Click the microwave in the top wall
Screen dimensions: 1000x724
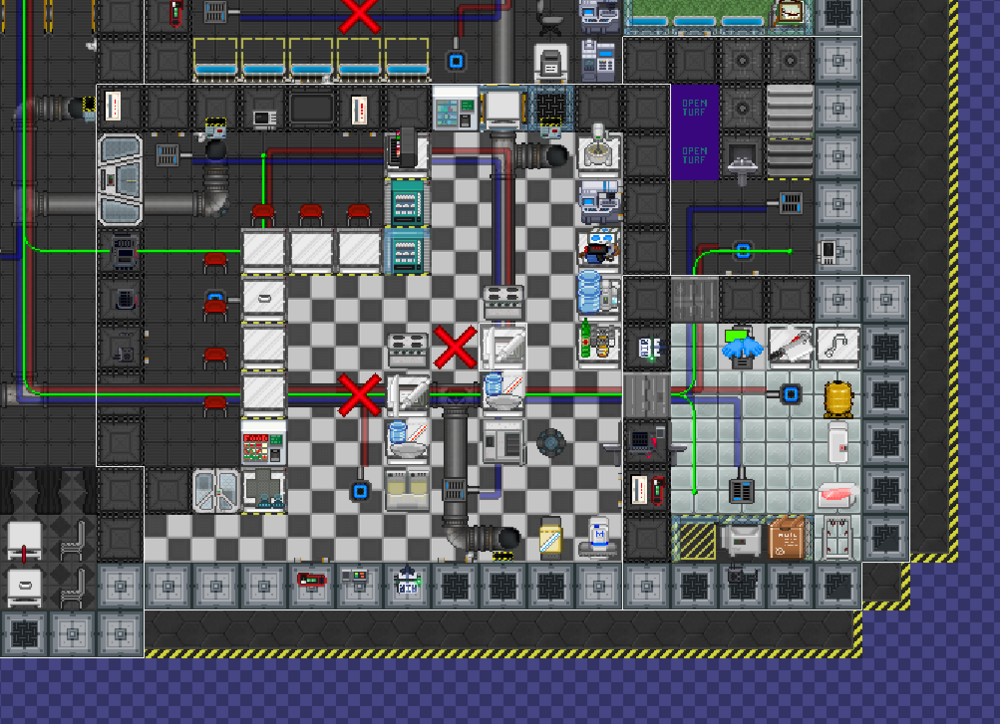pyautogui.click(x=263, y=116)
